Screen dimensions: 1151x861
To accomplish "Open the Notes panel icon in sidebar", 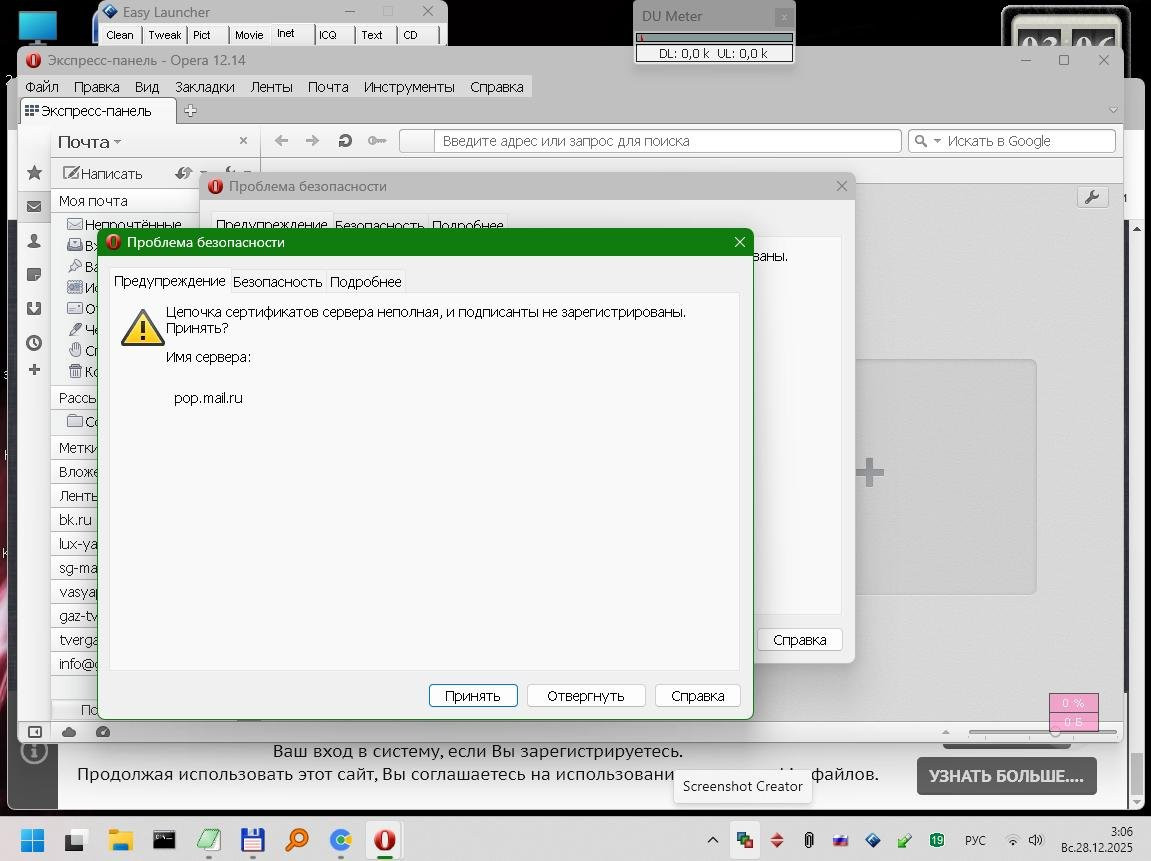I will (35, 275).
